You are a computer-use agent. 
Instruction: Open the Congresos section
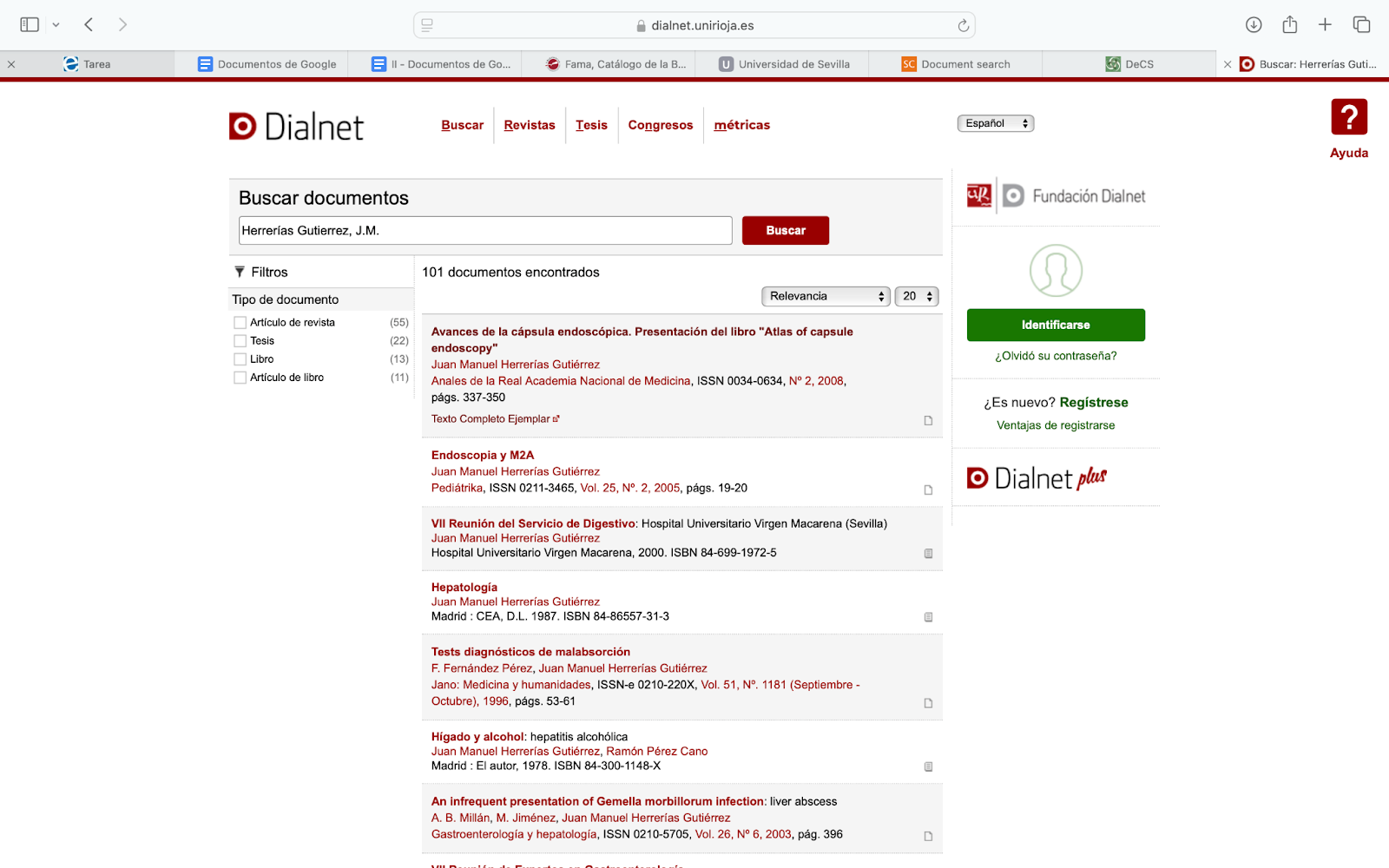point(661,125)
